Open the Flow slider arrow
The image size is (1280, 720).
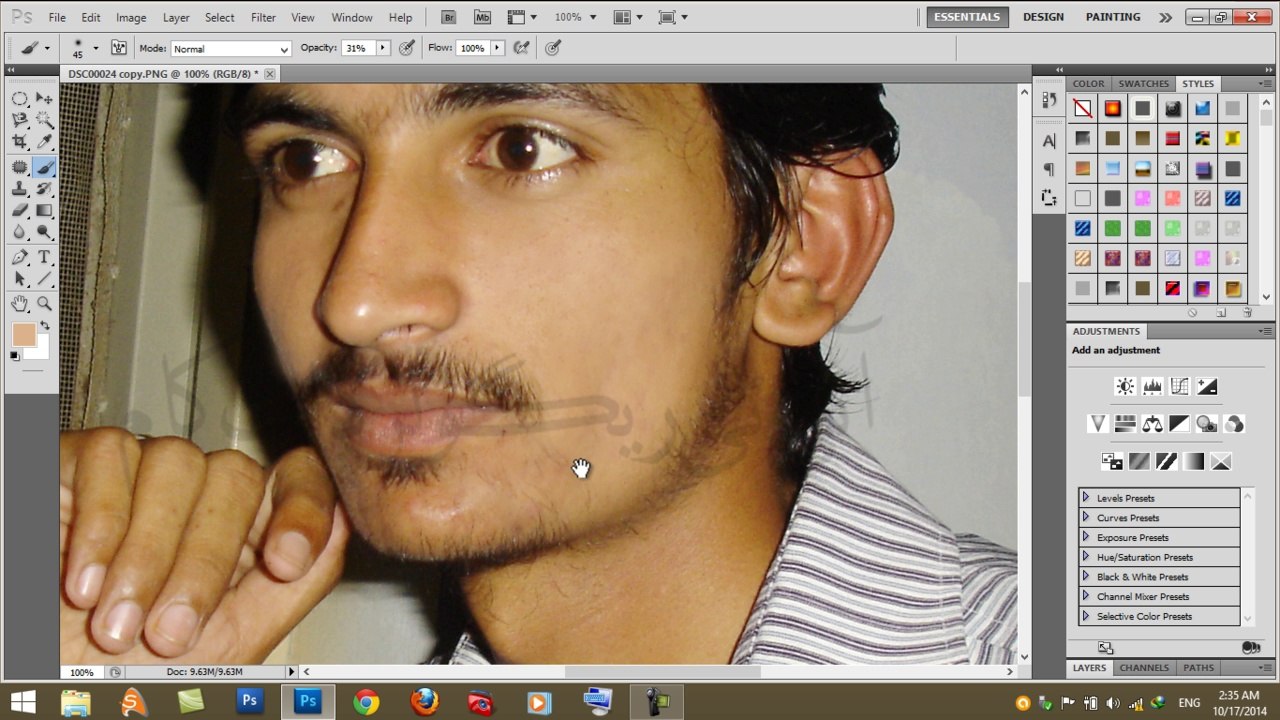(496, 48)
